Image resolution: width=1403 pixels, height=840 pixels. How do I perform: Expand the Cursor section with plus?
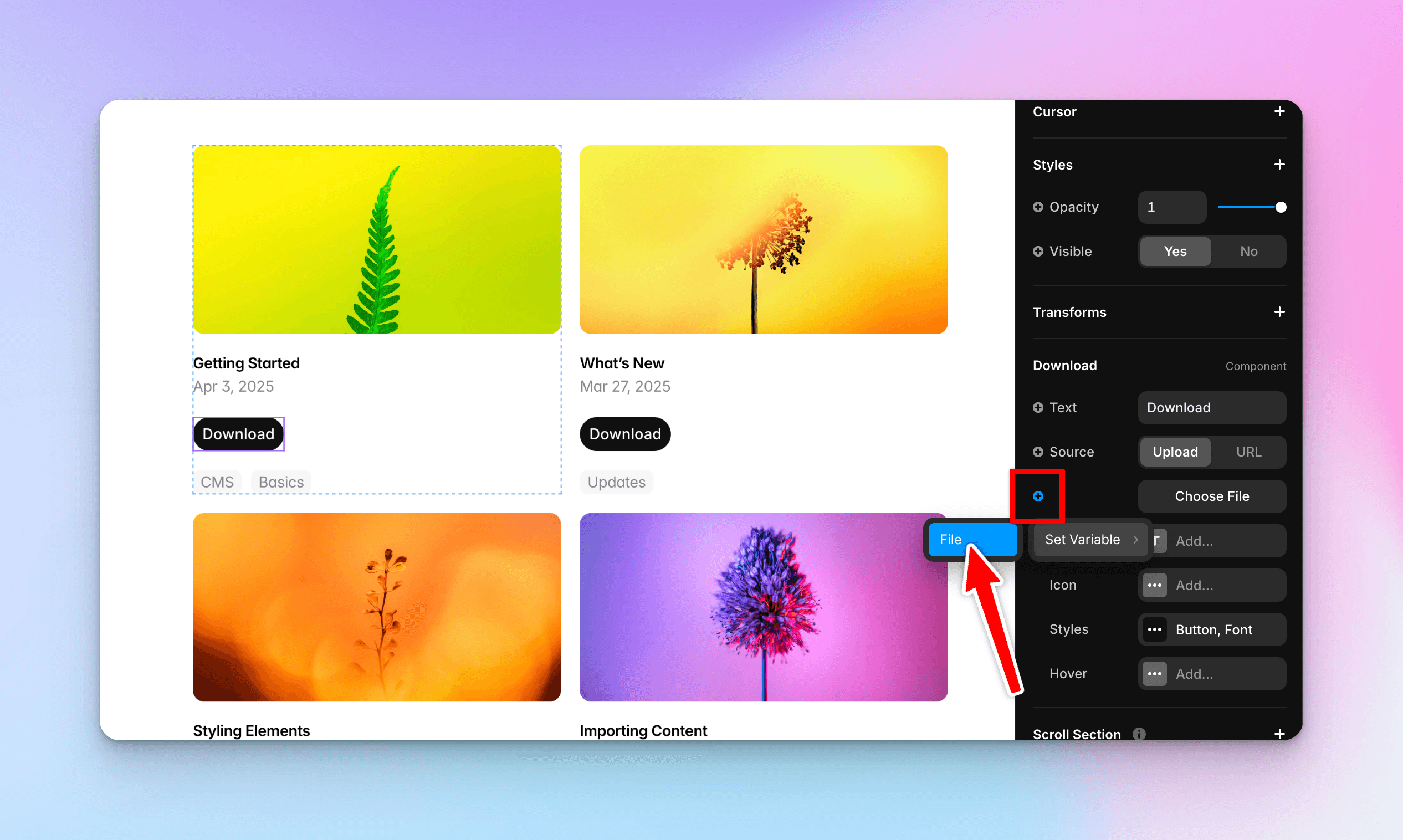pyautogui.click(x=1278, y=111)
